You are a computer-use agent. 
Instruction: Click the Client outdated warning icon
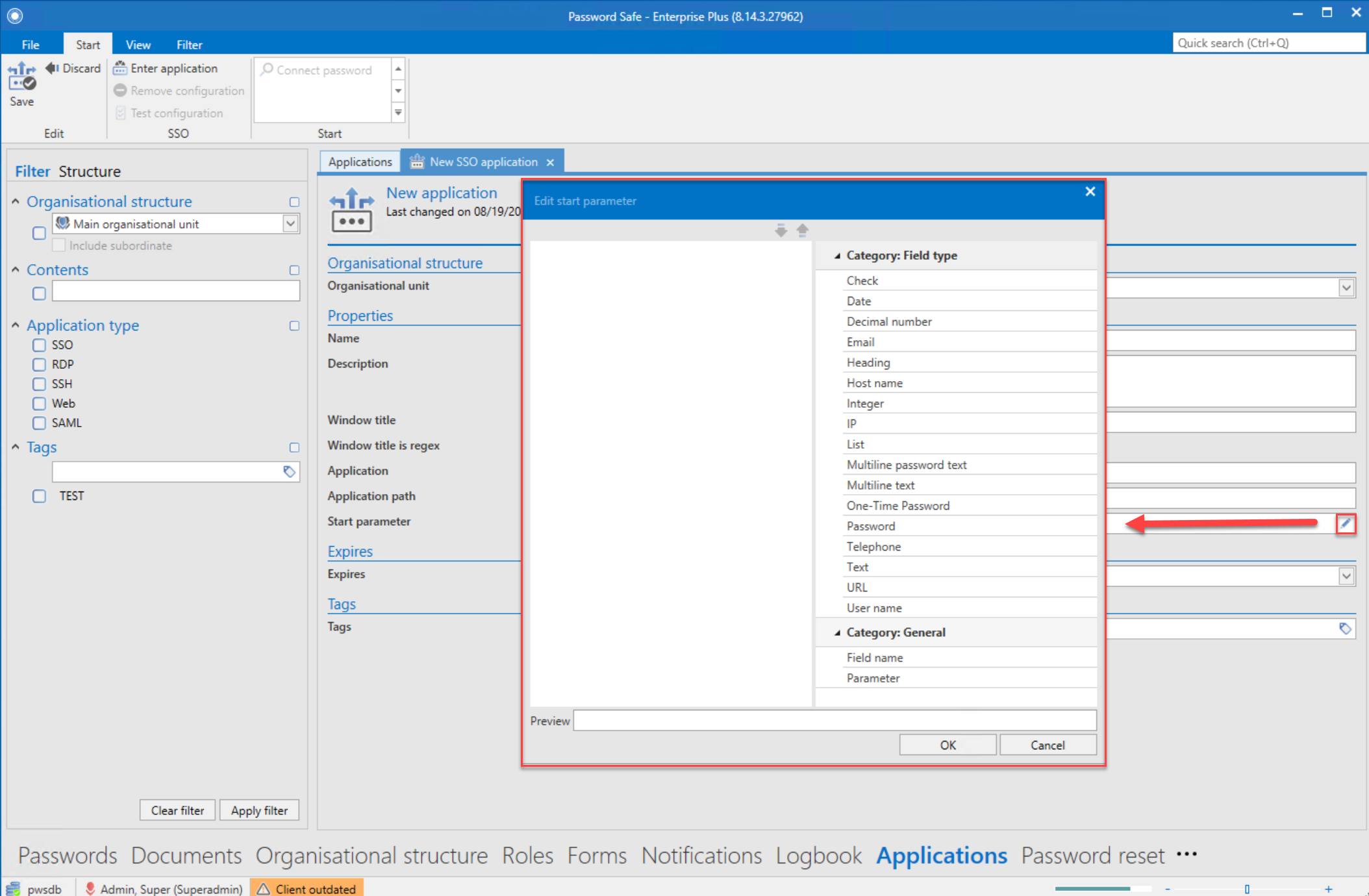pos(263,888)
